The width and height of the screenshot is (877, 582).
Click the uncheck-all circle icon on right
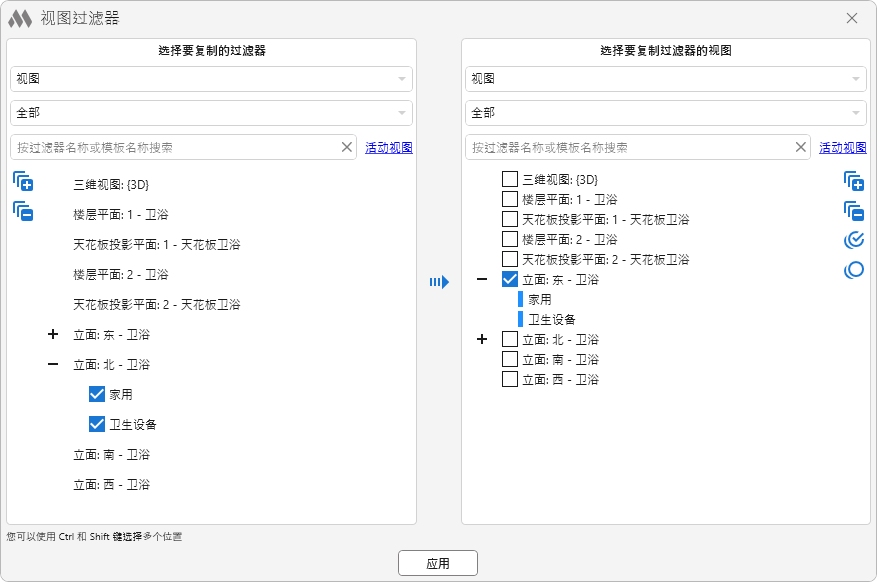tap(853, 270)
